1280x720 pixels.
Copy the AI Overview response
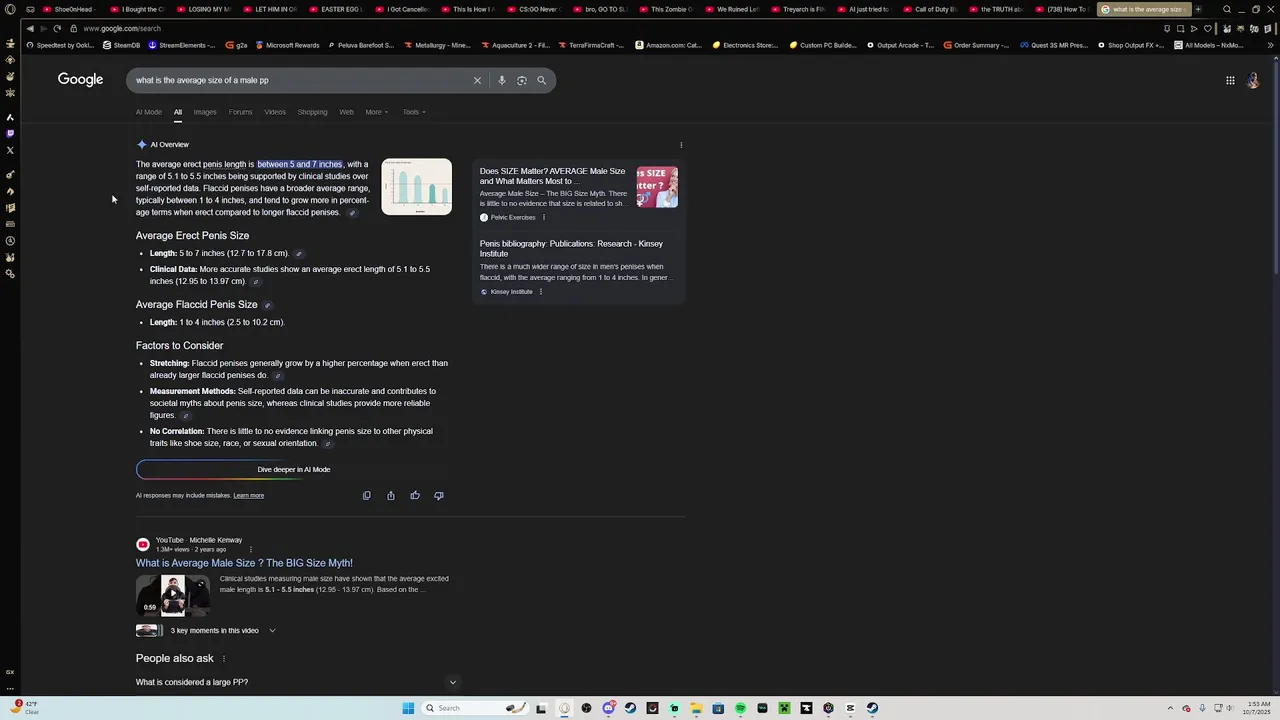[x=367, y=495]
